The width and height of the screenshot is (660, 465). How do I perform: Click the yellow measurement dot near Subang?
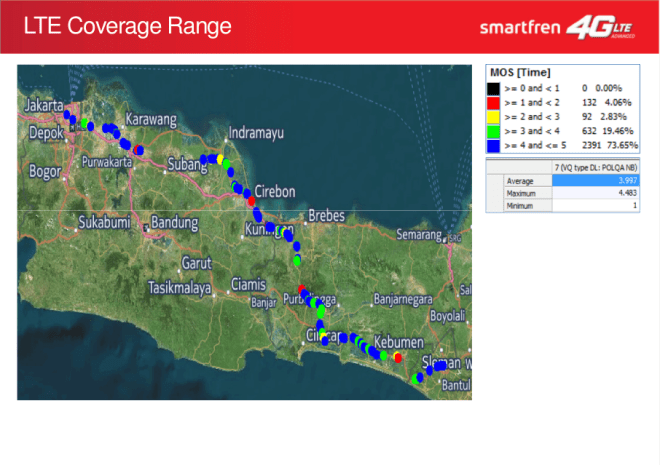click(x=220, y=159)
